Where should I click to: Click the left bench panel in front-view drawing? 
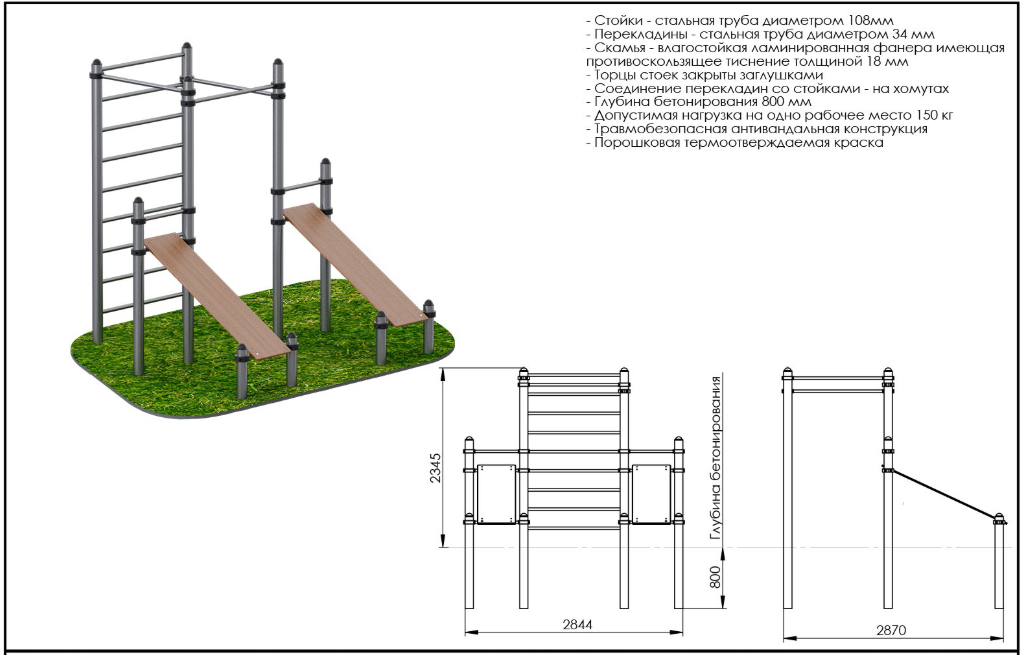[497, 493]
